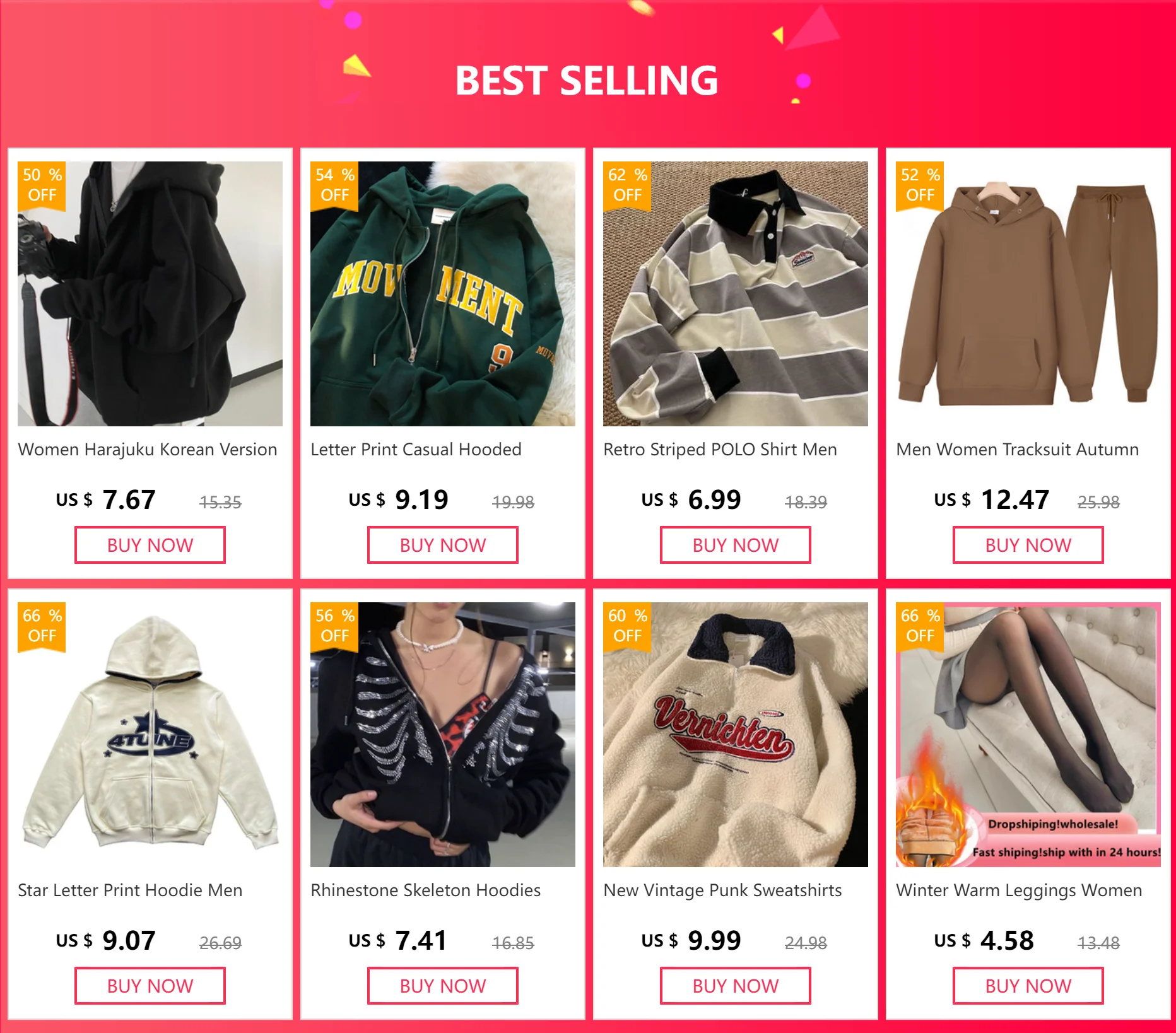Open the rhinestone skeleton hoodie image
Image resolution: width=1176 pixels, height=1033 pixels.
click(x=443, y=735)
